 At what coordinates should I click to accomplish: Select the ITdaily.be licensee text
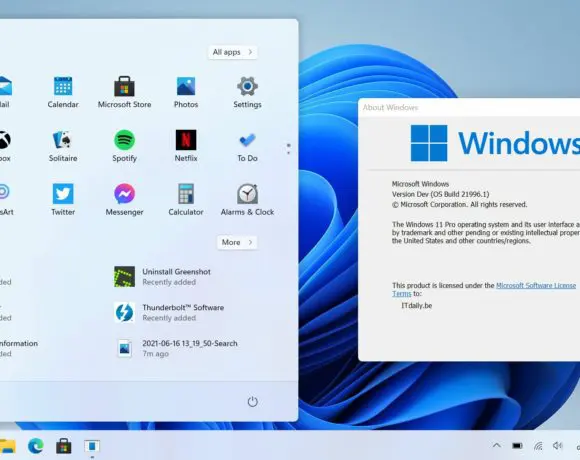tap(417, 306)
